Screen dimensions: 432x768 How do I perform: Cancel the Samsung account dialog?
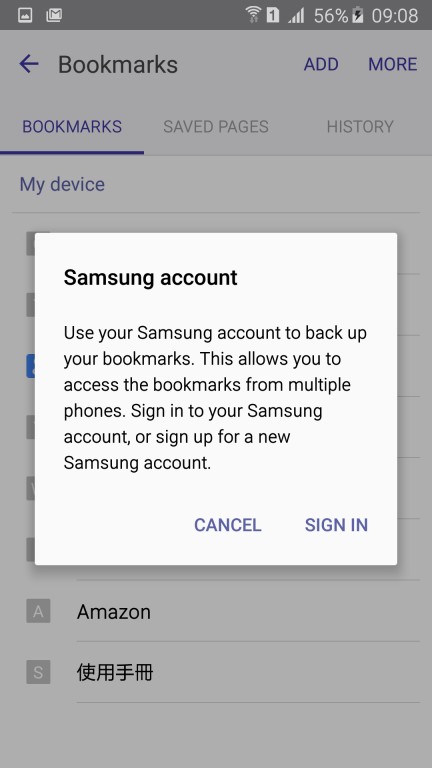pyautogui.click(x=228, y=525)
